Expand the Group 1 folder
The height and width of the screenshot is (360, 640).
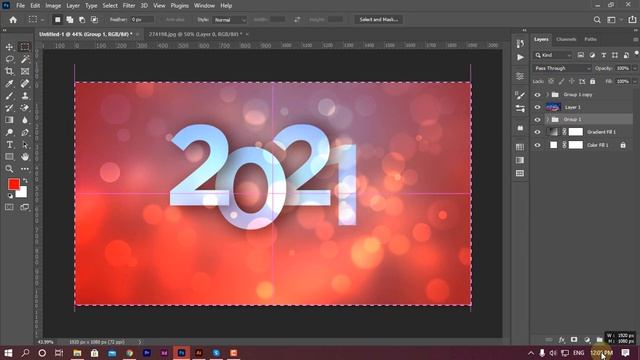(547, 120)
